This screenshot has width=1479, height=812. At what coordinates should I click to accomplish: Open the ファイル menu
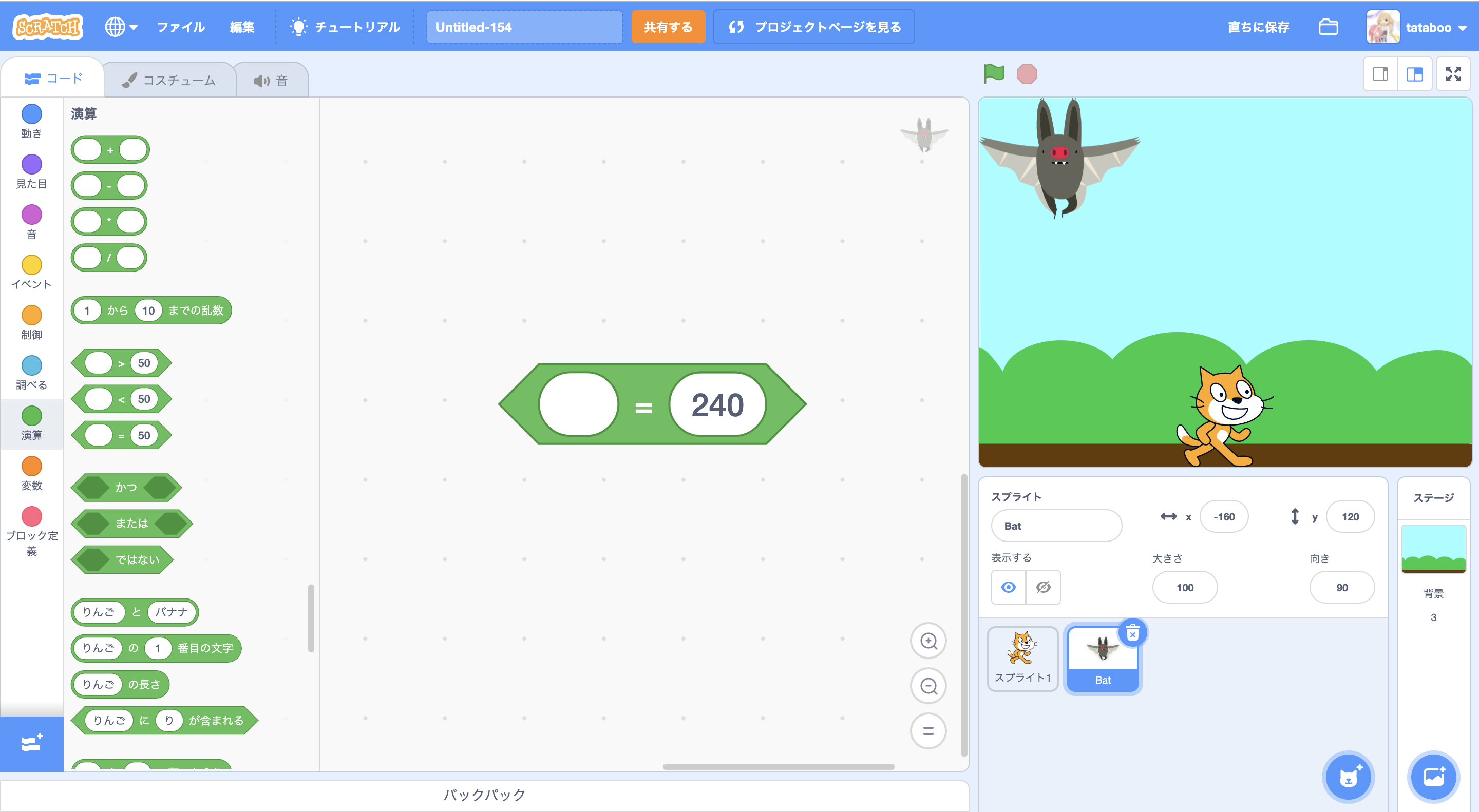pyautogui.click(x=181, y=27)
